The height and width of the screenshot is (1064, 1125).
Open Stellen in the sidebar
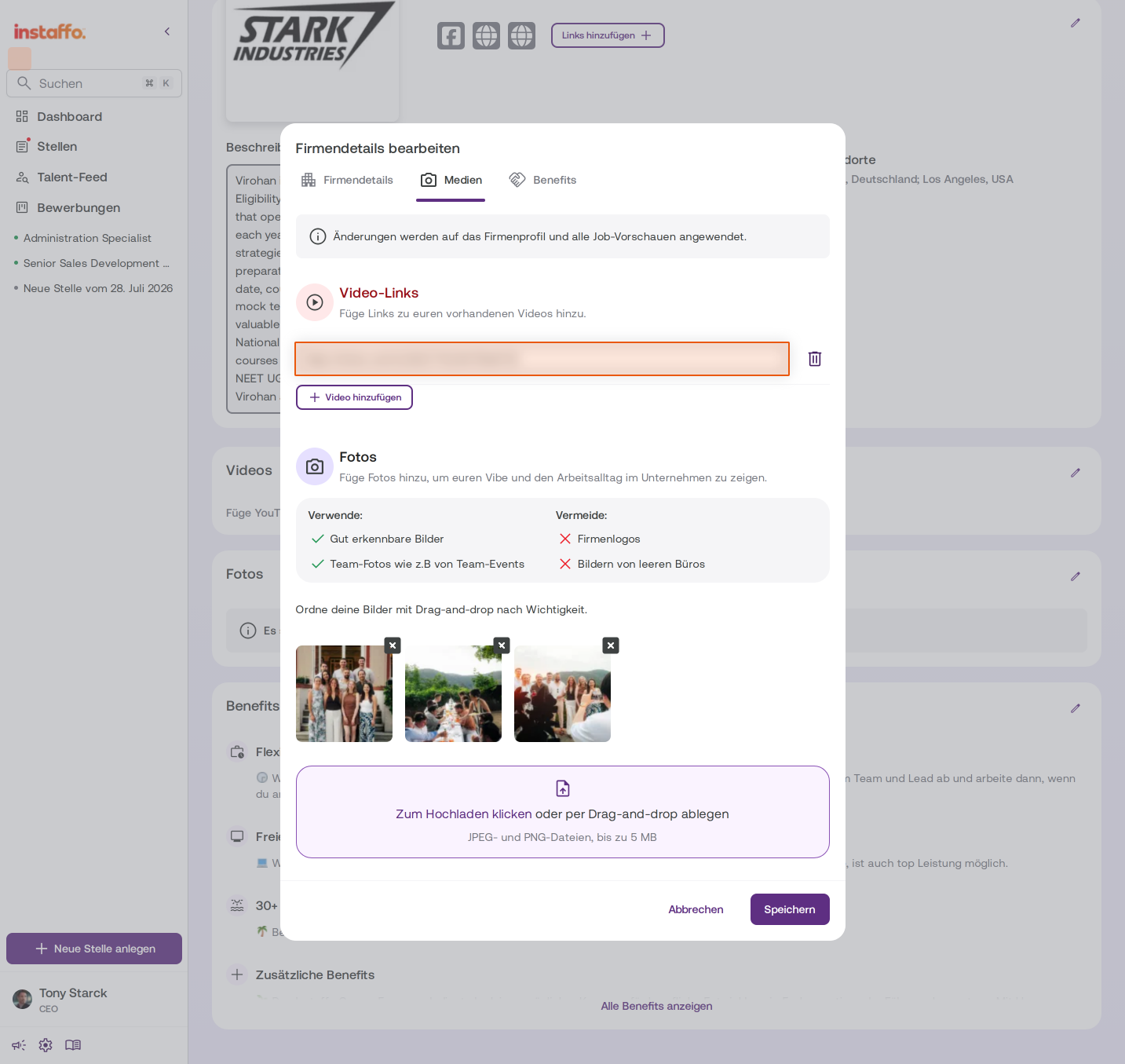pyautogui.click(x=57, y=147)
